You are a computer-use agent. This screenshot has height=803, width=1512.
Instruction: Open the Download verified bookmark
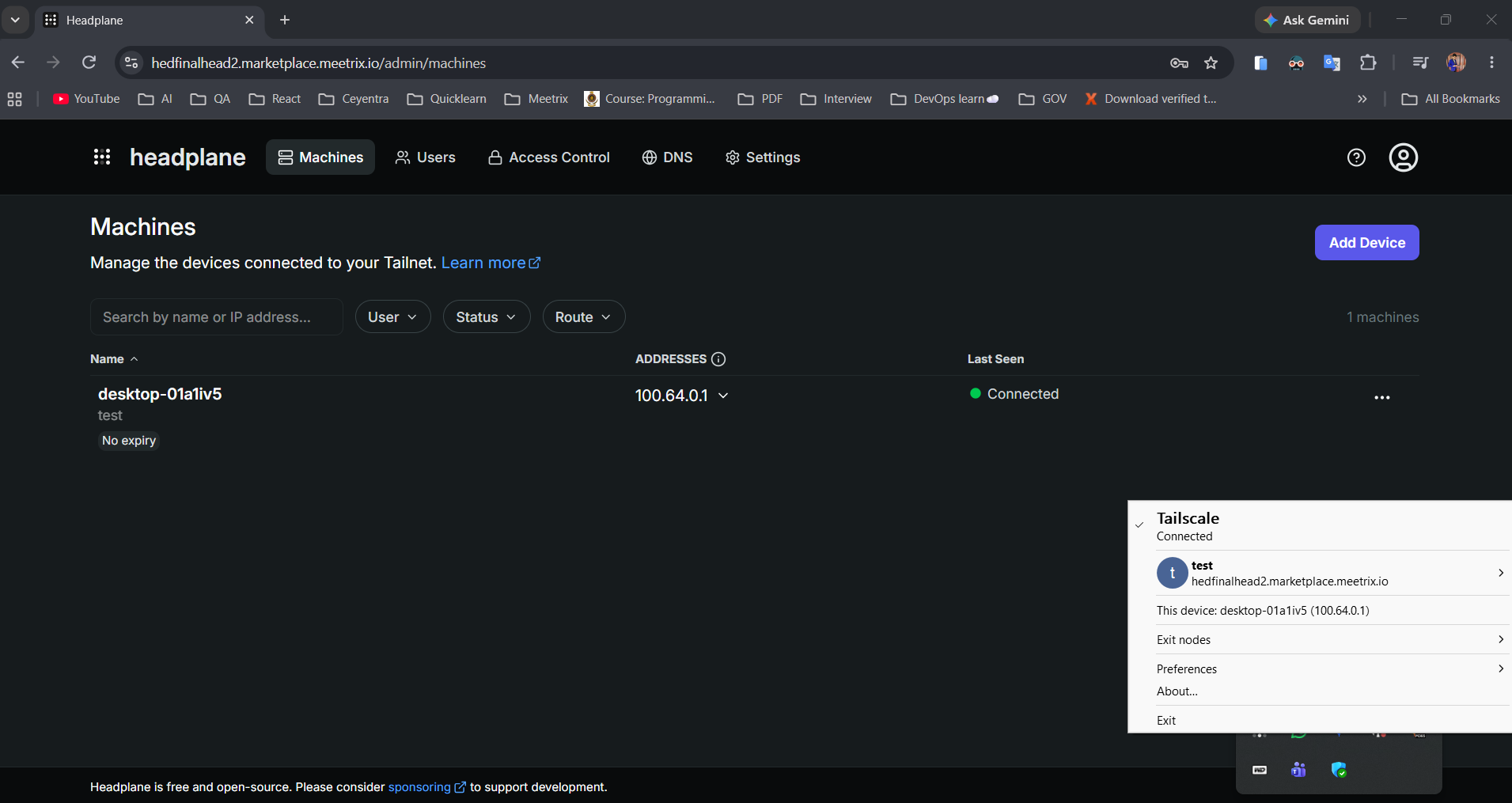pyautogui.click(x=1151, y=99)
